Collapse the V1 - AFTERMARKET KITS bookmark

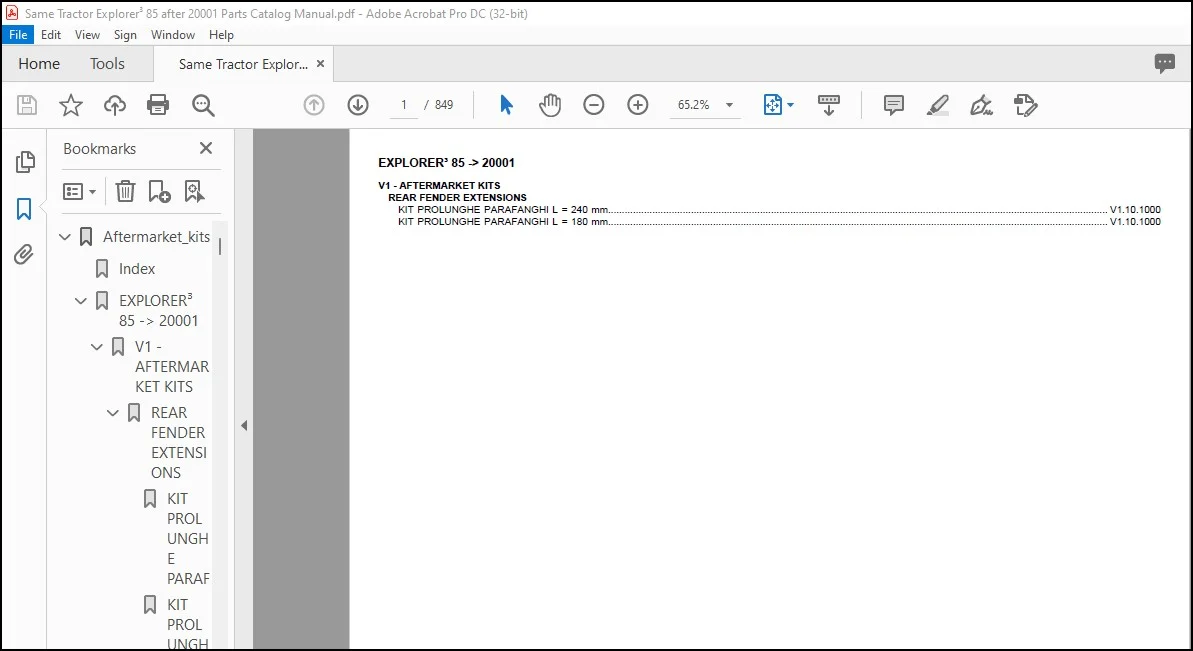click(x=97, y=347)
